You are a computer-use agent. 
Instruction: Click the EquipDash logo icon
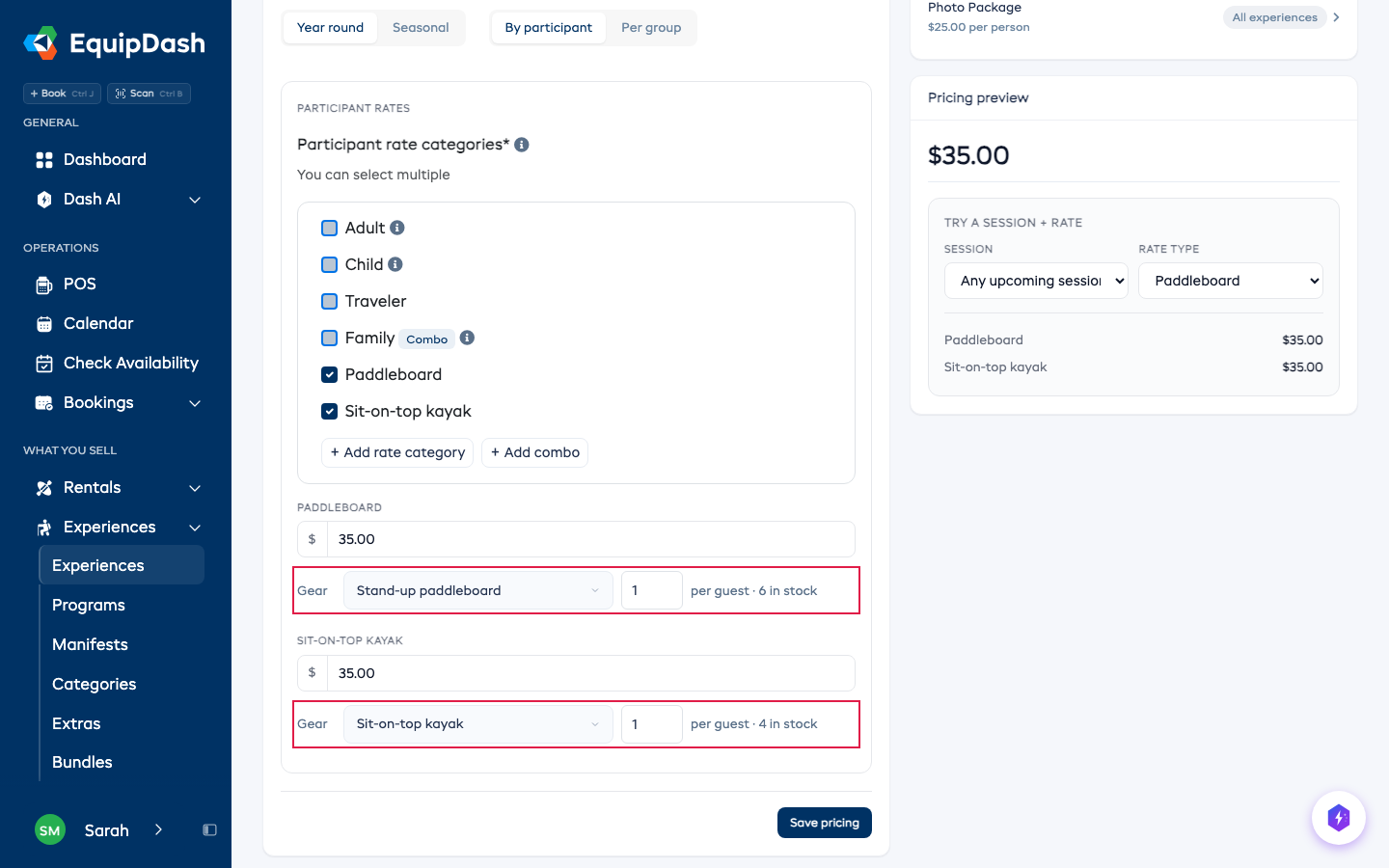click(x=41, y=42)
